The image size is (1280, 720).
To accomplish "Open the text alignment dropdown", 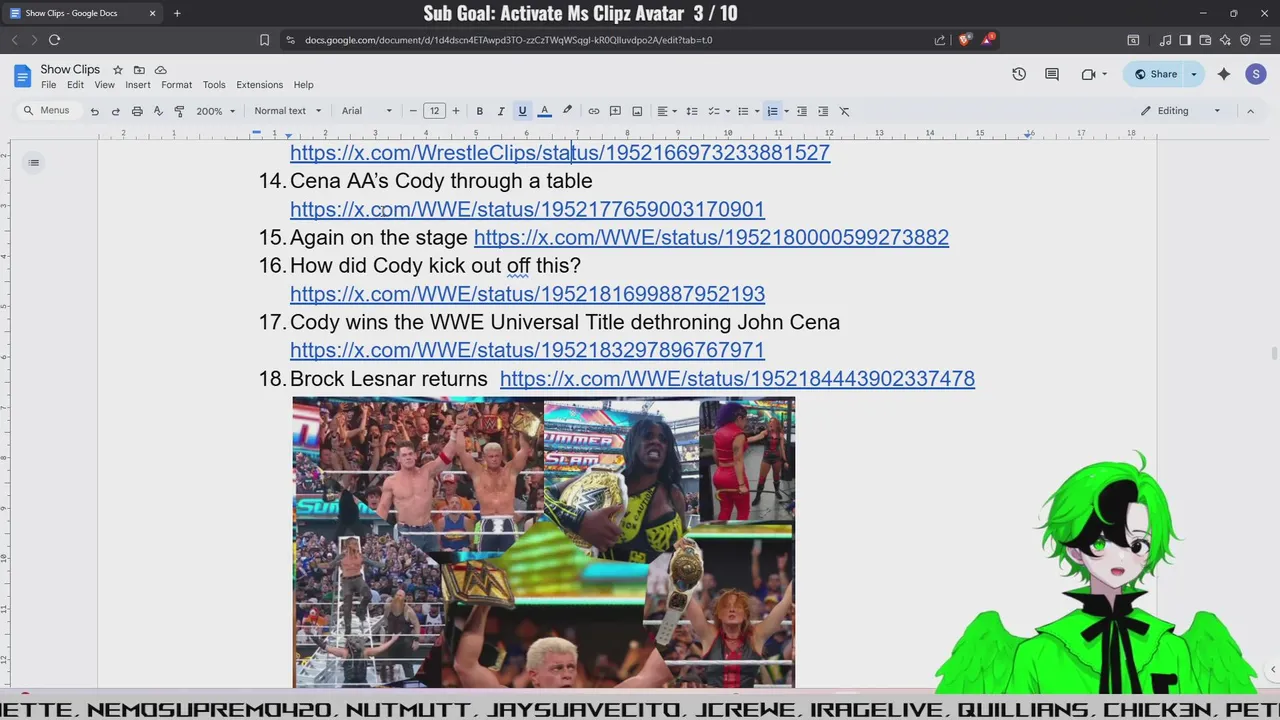I will (666, 111).
